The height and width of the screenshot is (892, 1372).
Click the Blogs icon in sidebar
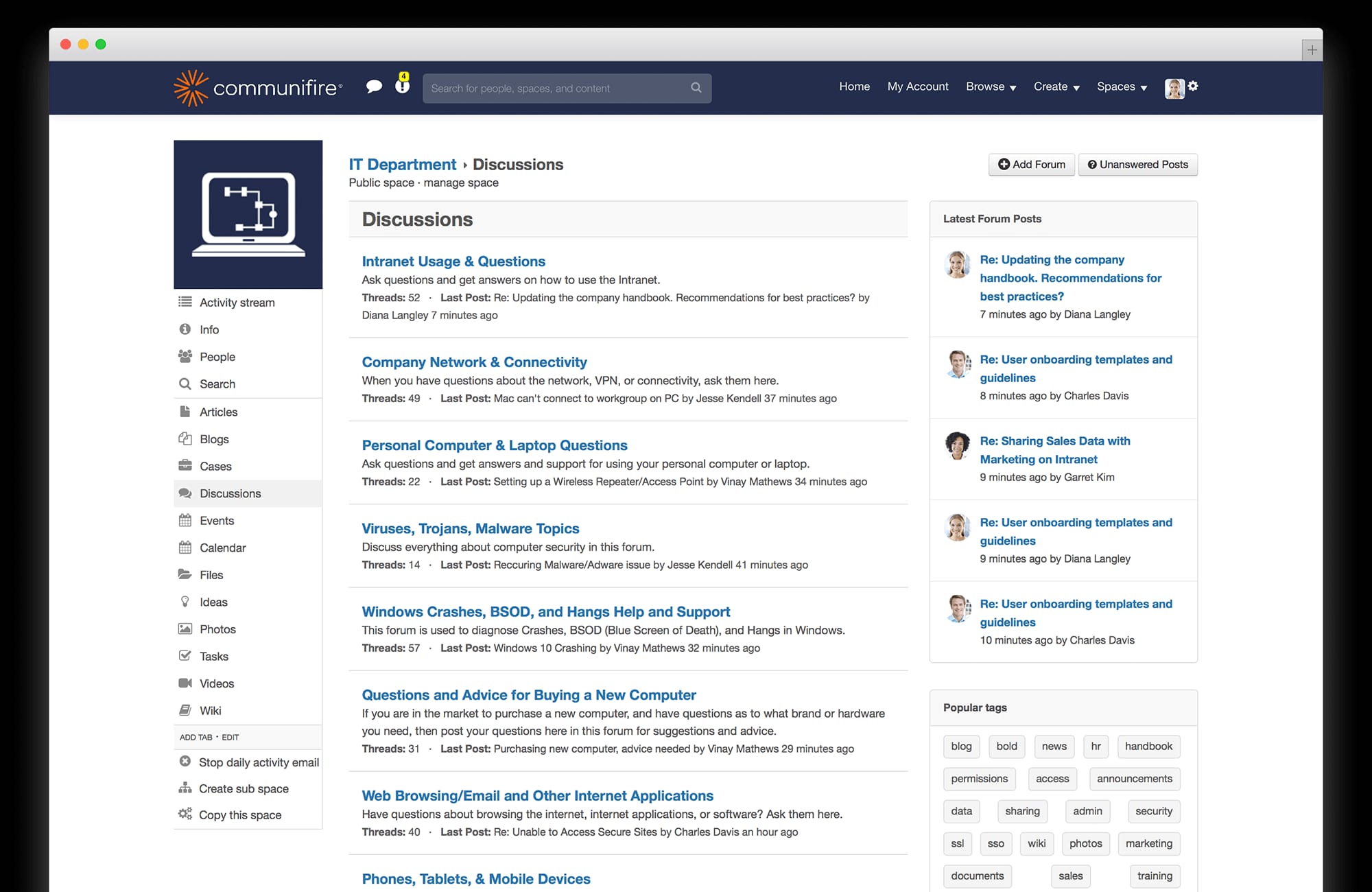tap(185, 438)
